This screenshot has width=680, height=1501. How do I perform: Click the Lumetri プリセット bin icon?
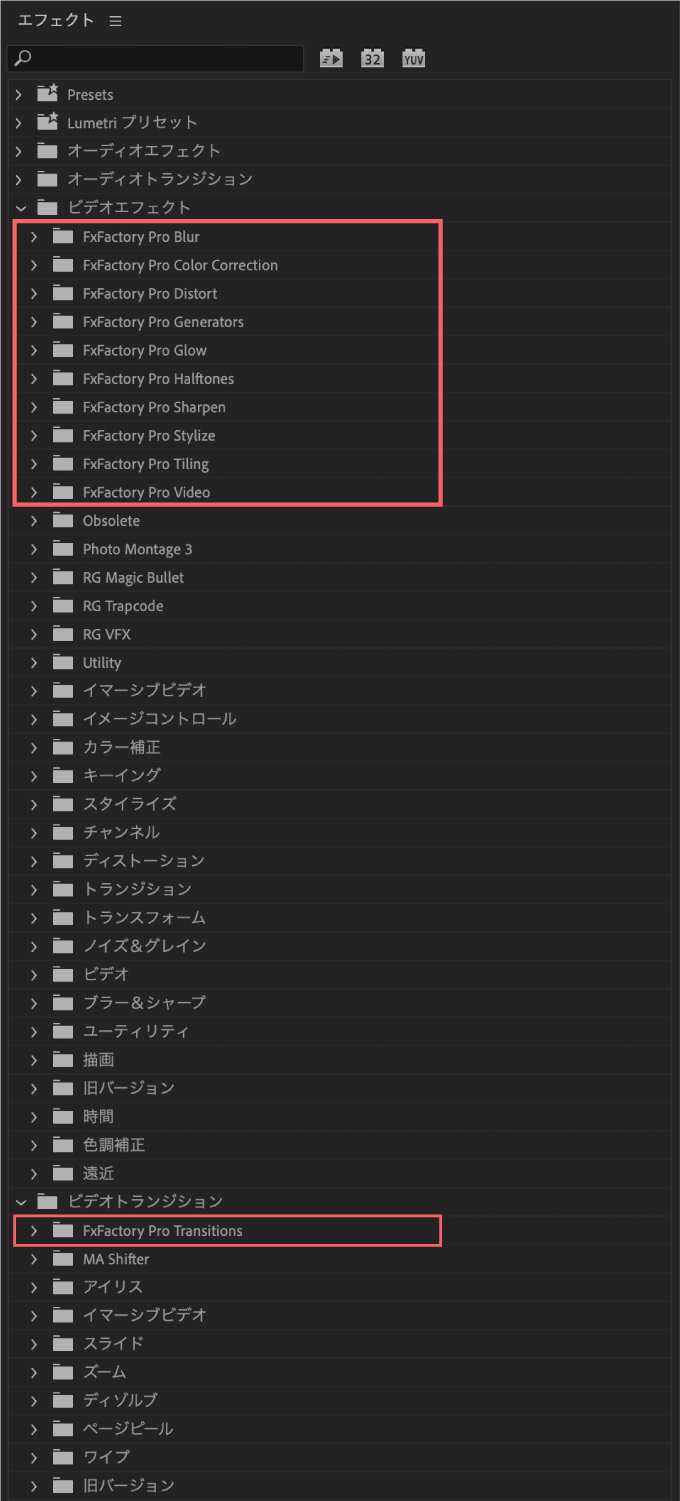(x=47, y=122)
